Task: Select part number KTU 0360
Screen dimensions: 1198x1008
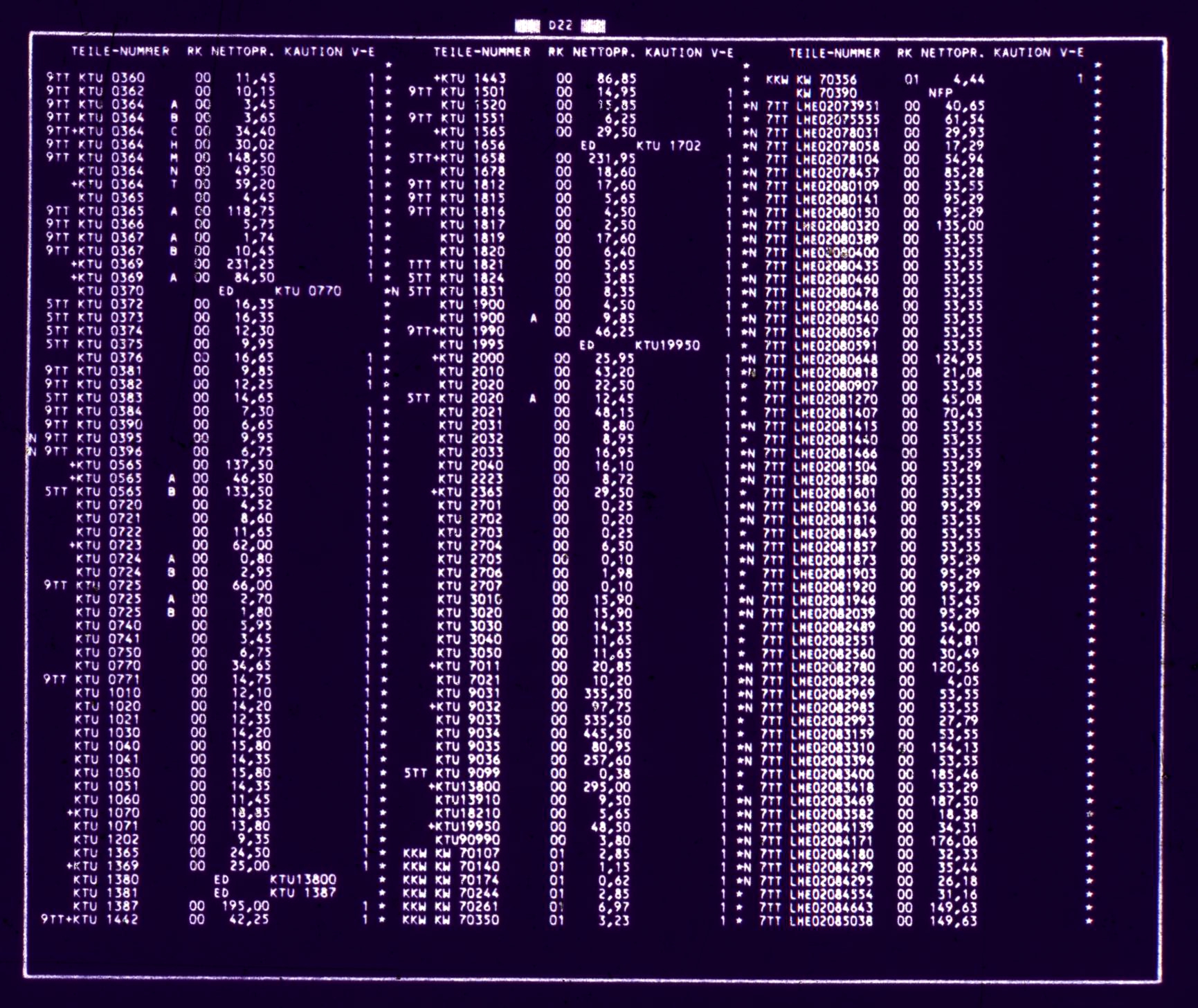Action: [111, 78]
